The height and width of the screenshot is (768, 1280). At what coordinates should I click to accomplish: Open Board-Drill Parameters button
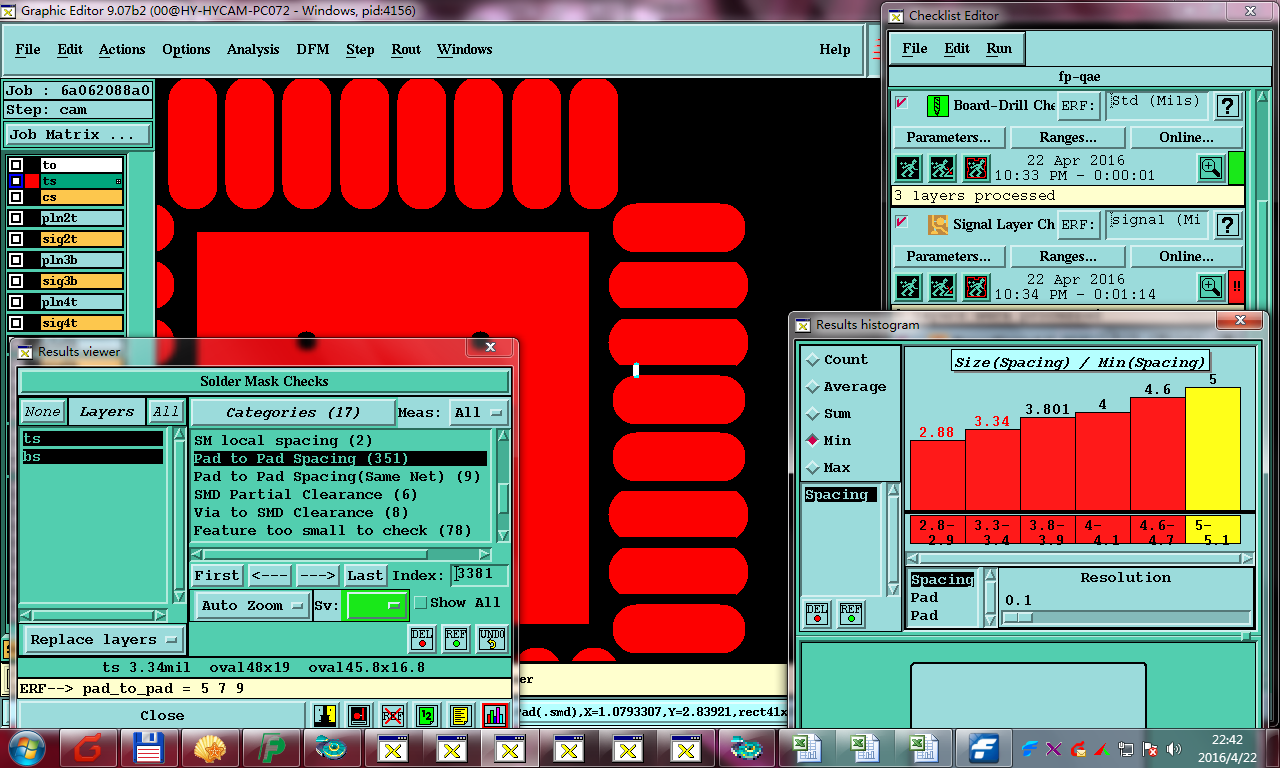[948, 137]
